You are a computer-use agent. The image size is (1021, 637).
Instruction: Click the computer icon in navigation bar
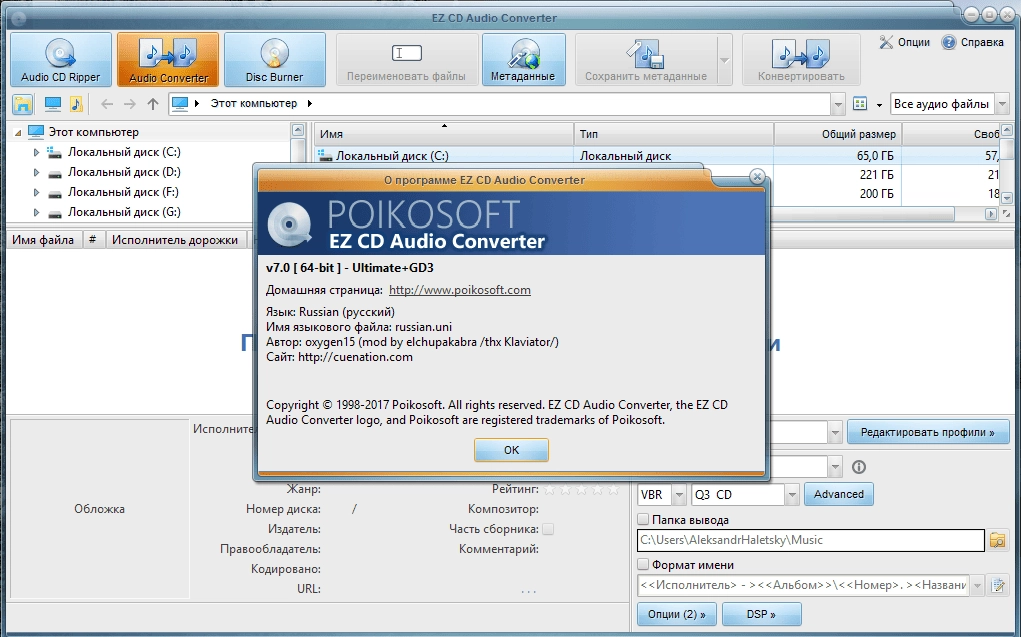tap(52, 104)
